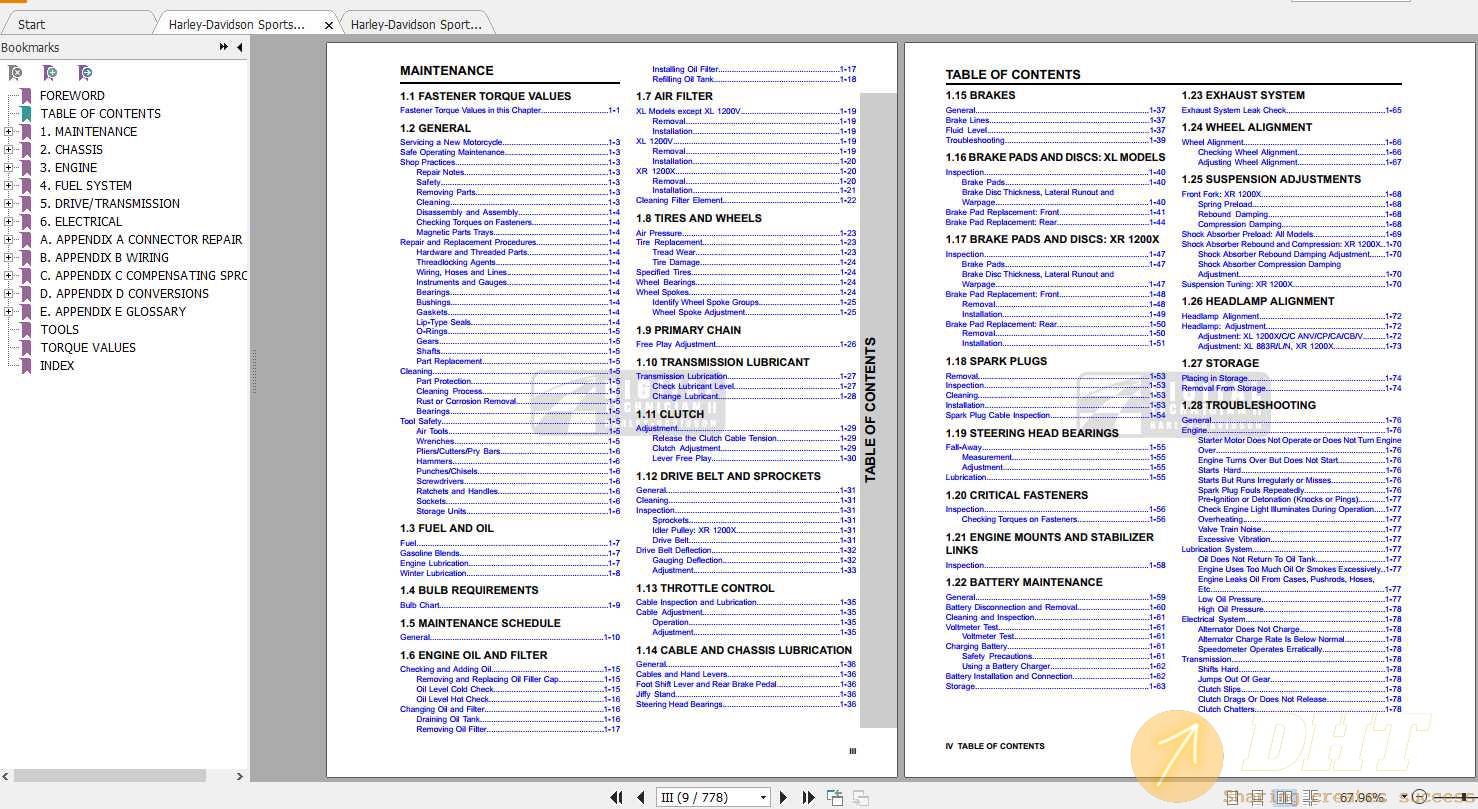This screenshot has height=809, width=1478.
Task: Open the Air Pressure link under Tires
Action: tap(746, 233)
